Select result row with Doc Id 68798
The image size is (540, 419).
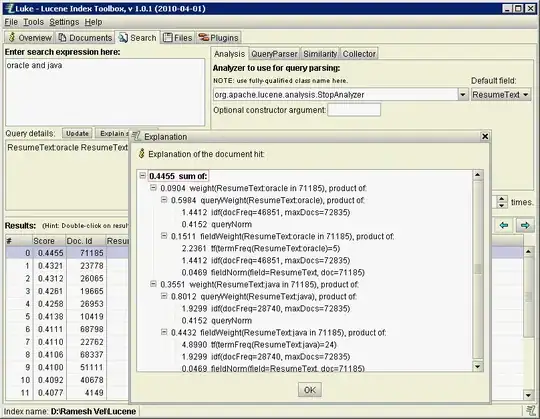click(x=67, y=329)
